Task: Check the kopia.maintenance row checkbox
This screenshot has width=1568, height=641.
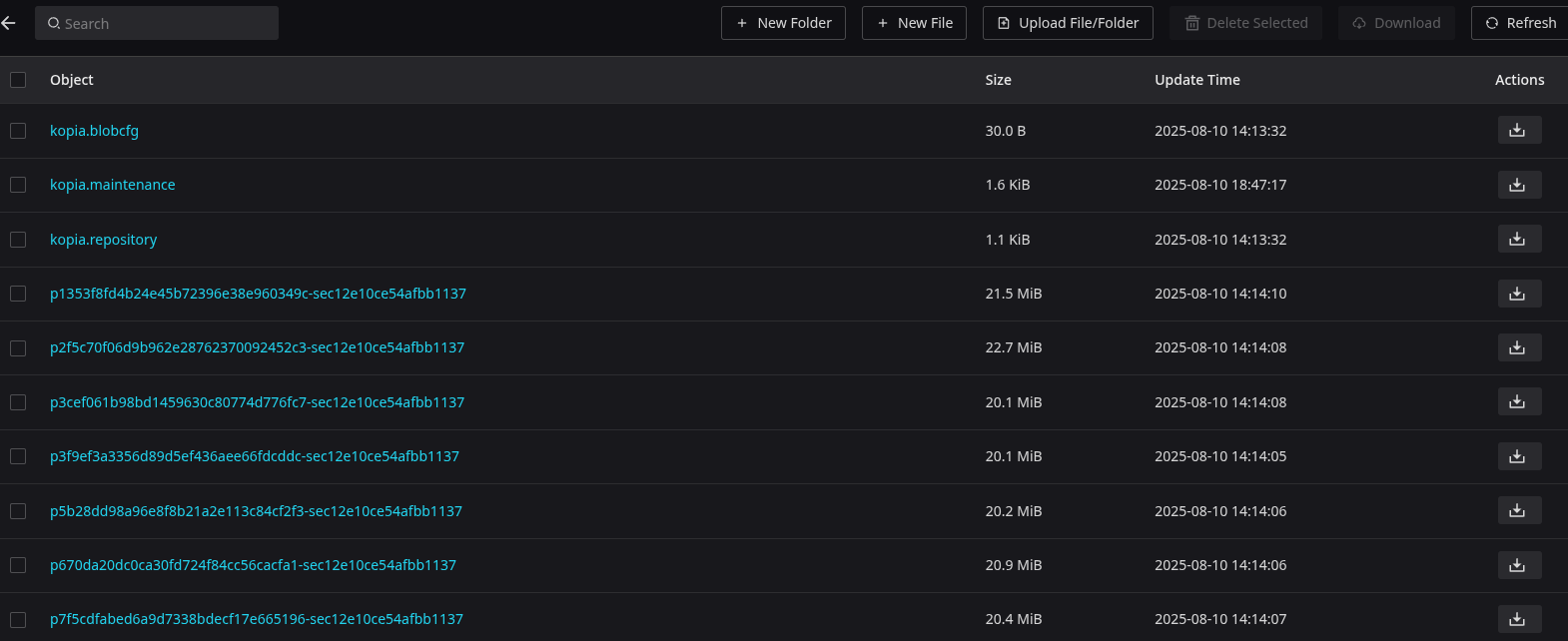Action: 18,185
